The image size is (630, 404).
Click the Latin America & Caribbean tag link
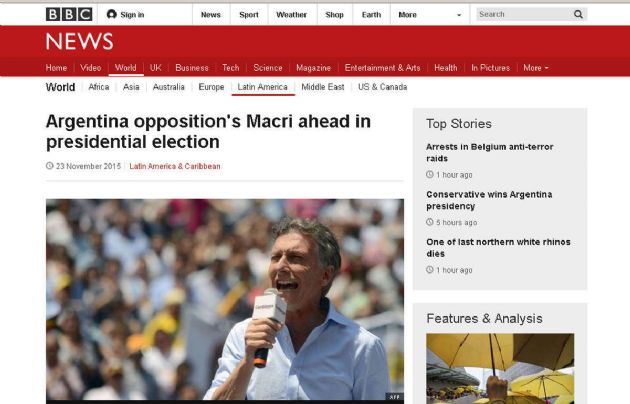175,166
